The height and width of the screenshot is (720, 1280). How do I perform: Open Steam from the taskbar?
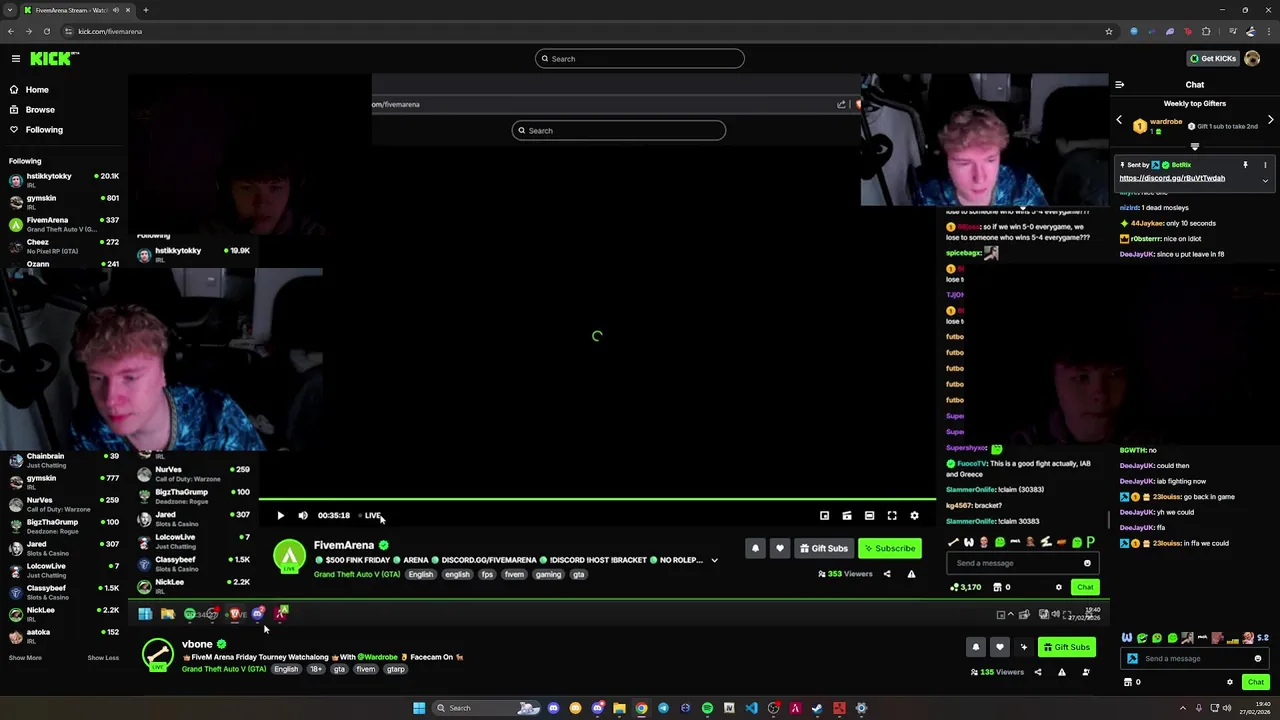pos(817,708)
